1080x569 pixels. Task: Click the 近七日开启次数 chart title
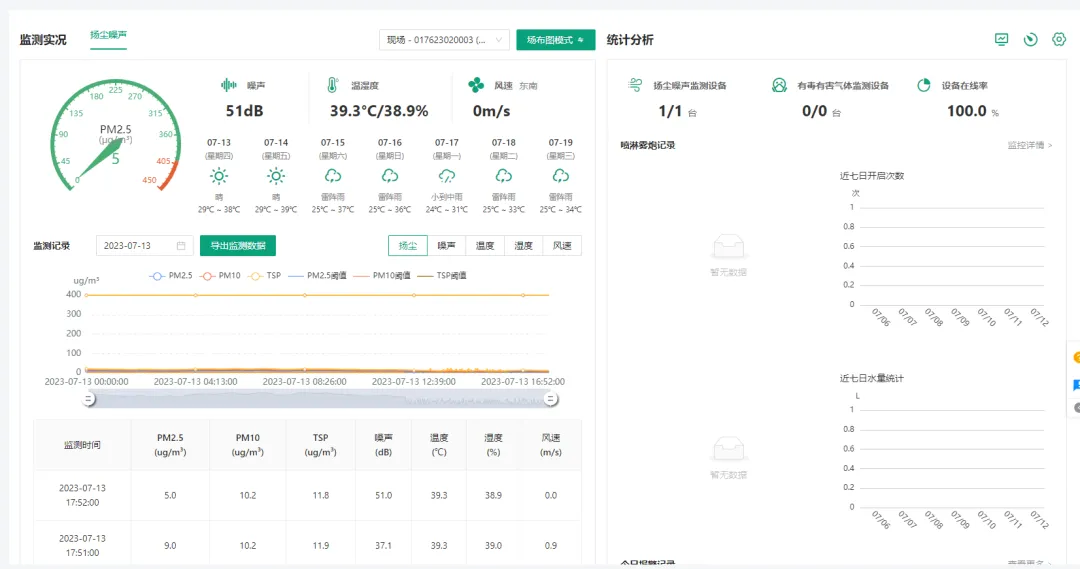pyautogui.click(x=871, y=176)
